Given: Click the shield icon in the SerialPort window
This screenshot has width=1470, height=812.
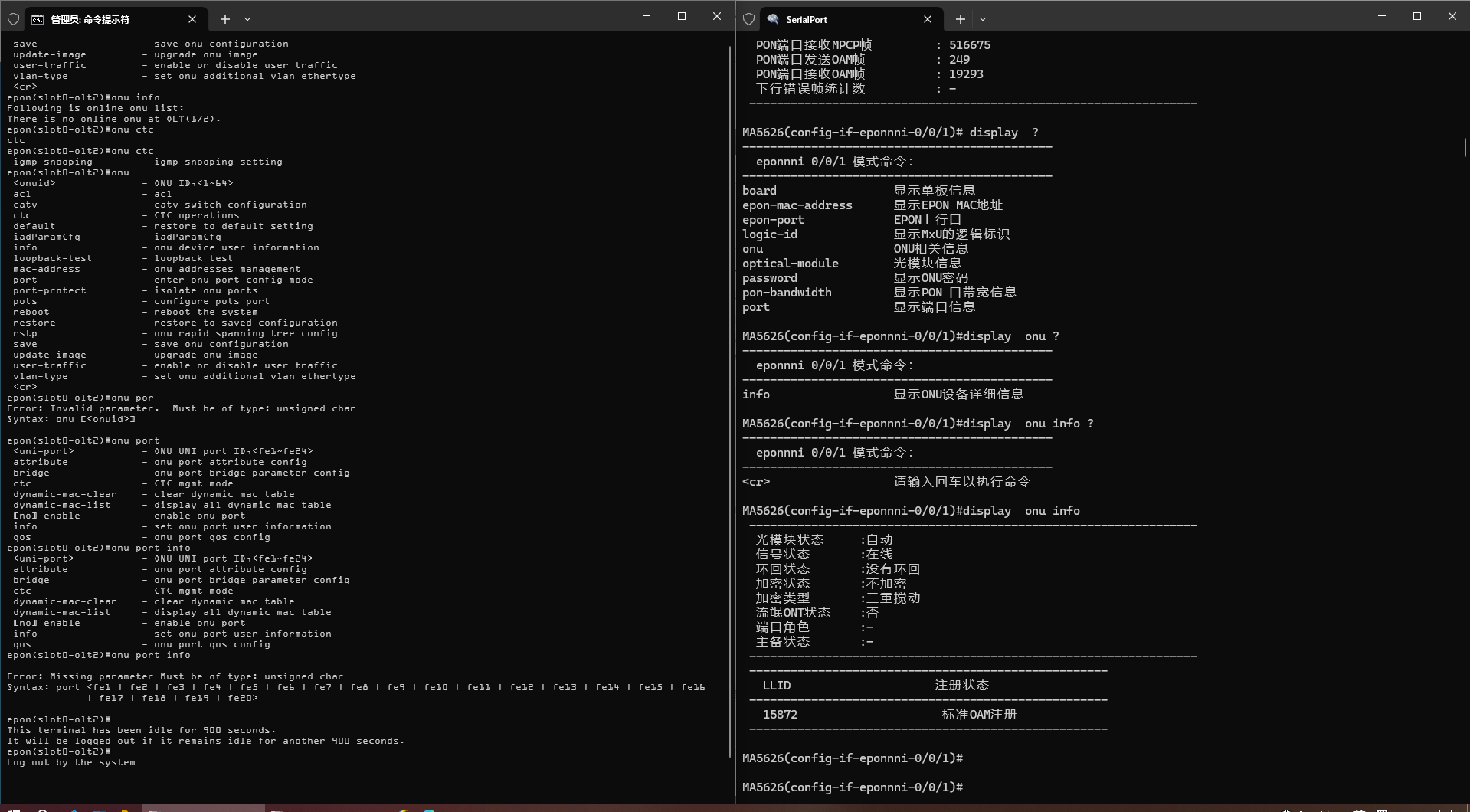Looking at the screenshot, I should pyautogui.click(x=748, y=19).
